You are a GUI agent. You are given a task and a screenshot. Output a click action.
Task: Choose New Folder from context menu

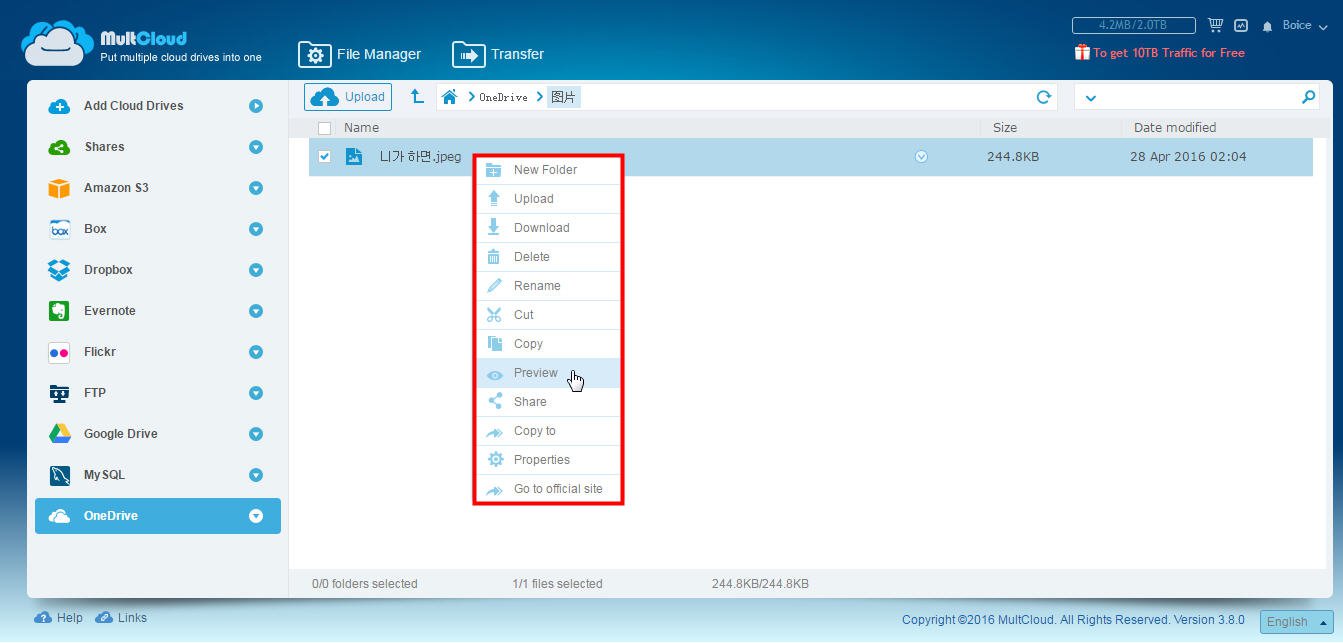pyautogui.click(x=548, y=170)
